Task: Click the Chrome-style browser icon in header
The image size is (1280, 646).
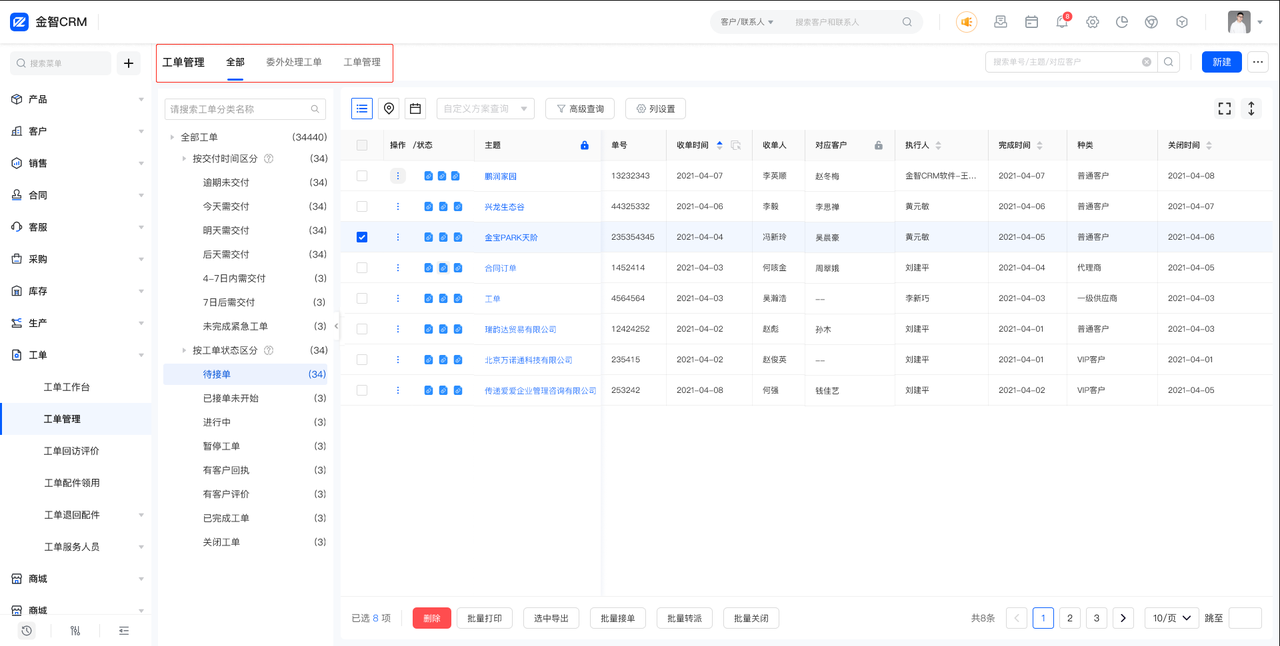Action: pyautogui.click(x=1151, y=22)
